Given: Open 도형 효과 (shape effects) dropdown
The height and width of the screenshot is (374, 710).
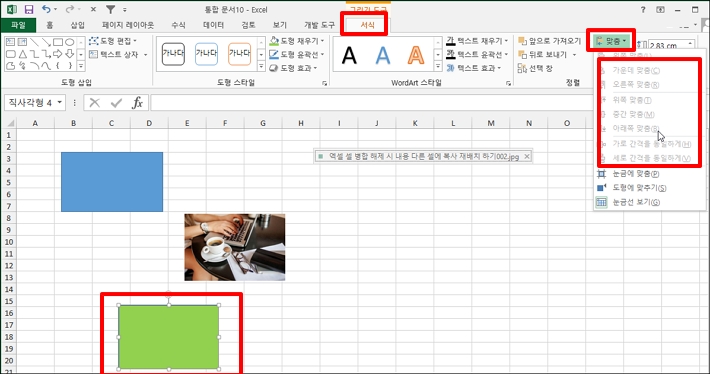Looking at the screenshot, I should click(x=293, y=68).
